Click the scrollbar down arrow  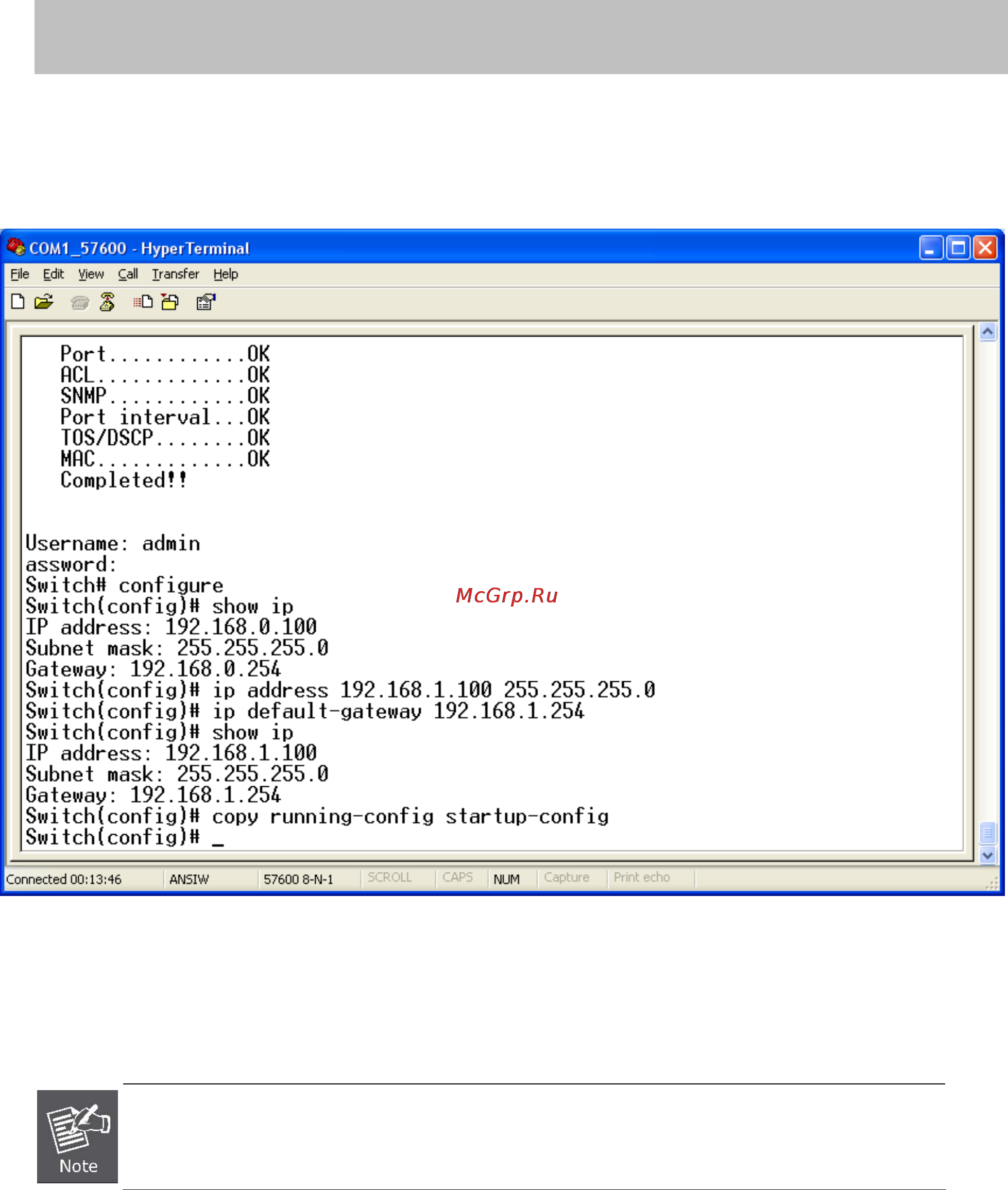coord(987,855)
